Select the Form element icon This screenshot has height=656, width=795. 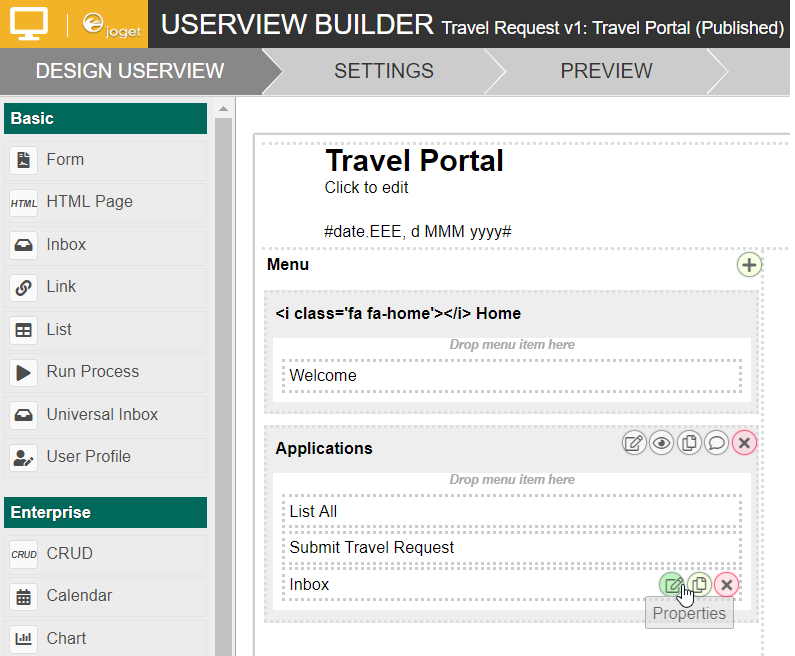[23, 160]
